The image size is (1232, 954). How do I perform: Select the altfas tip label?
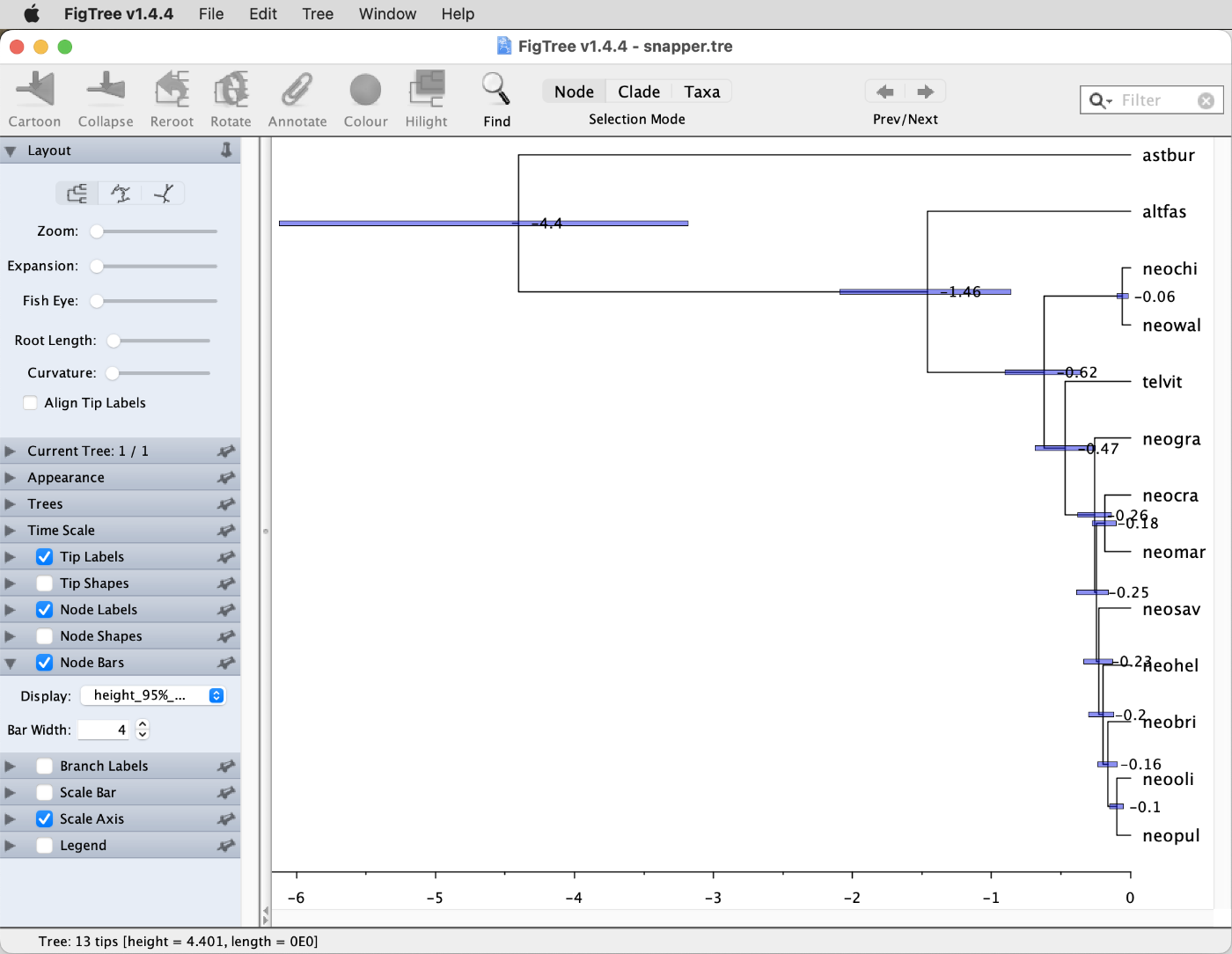click(x=1164, y=212)
